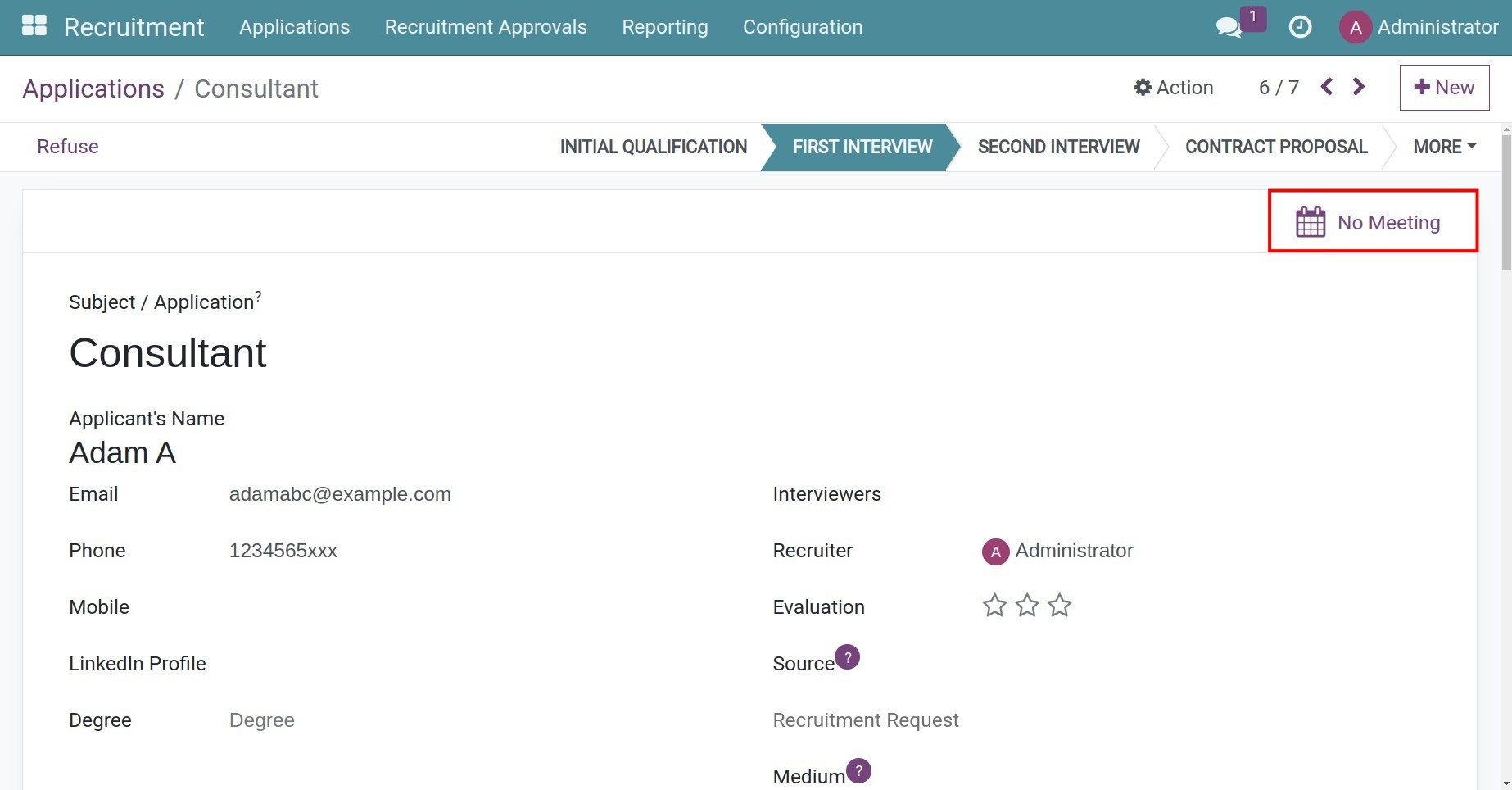Go to previous application record arrow
The image size is (1512, 790).
tap(1327, 87)
